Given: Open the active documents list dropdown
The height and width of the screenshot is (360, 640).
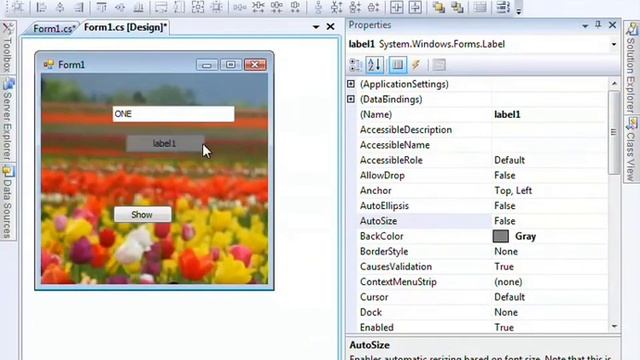Looking at the screenshot, I should tap(316, 27).
